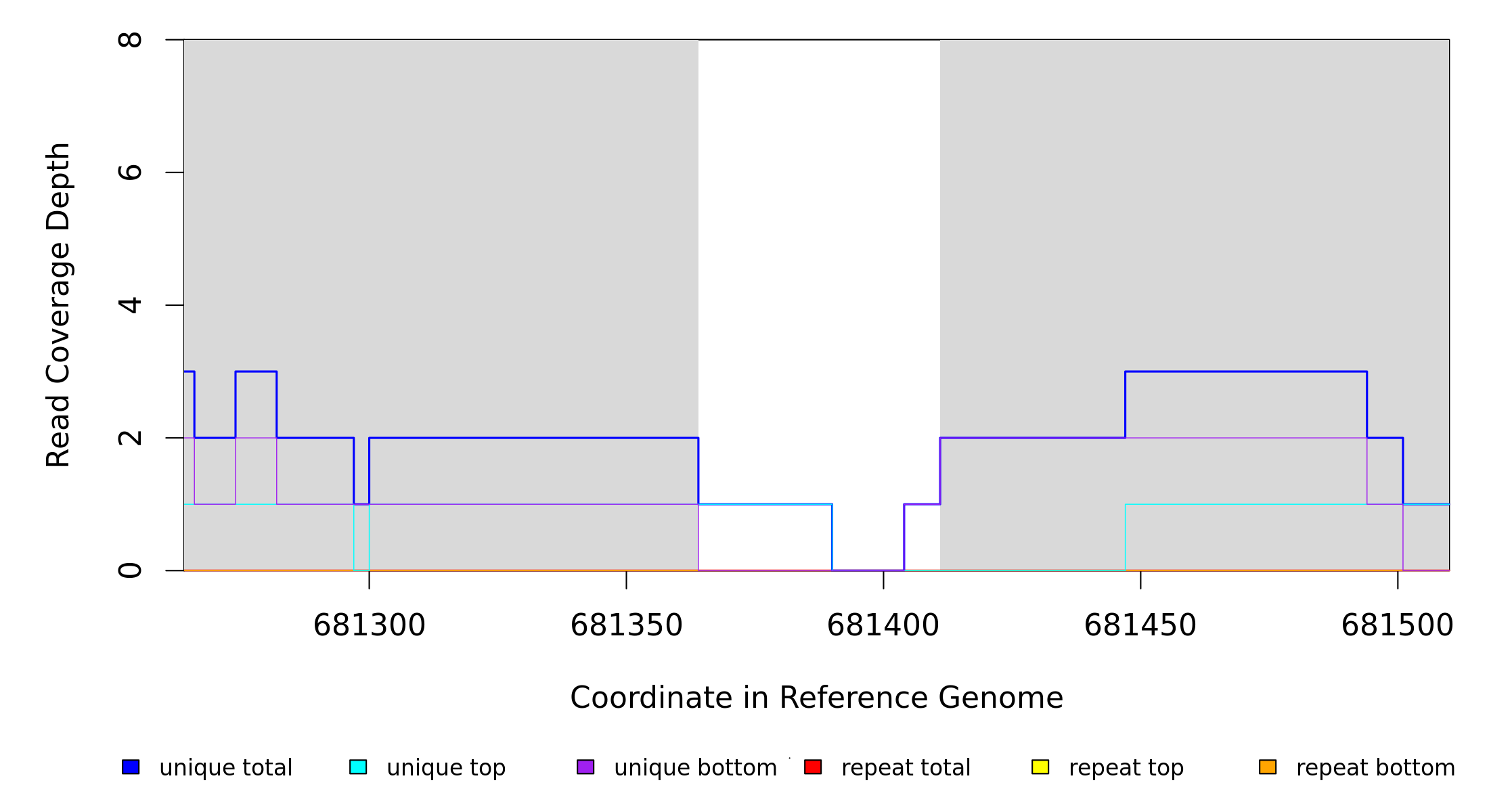This screenshot has height=812, width=1489.
Task: Click the 681300 x-axis tick label
Action: point(369,625)
